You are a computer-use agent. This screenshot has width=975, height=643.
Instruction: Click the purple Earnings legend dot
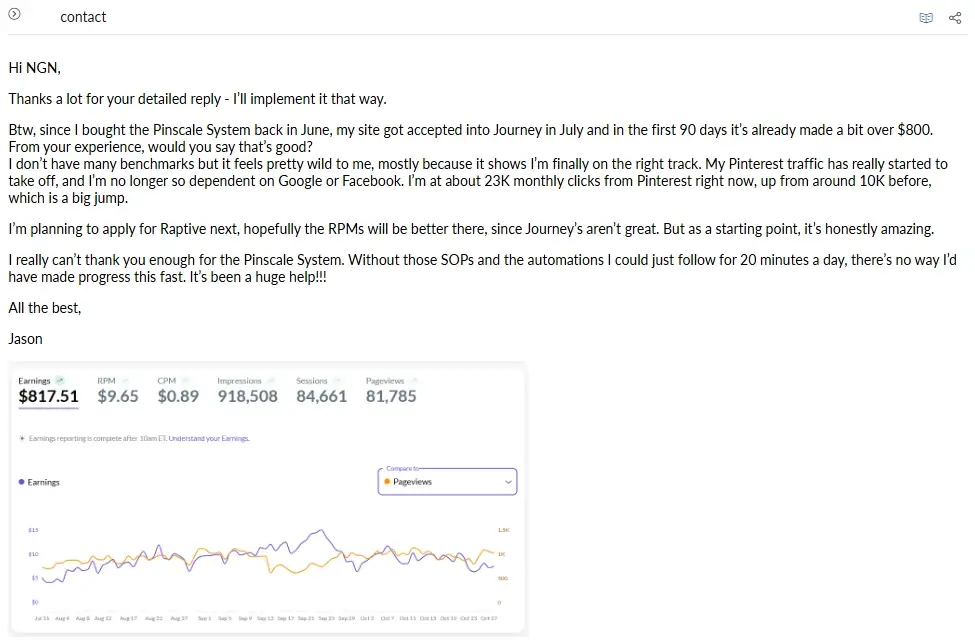point(22,482)
